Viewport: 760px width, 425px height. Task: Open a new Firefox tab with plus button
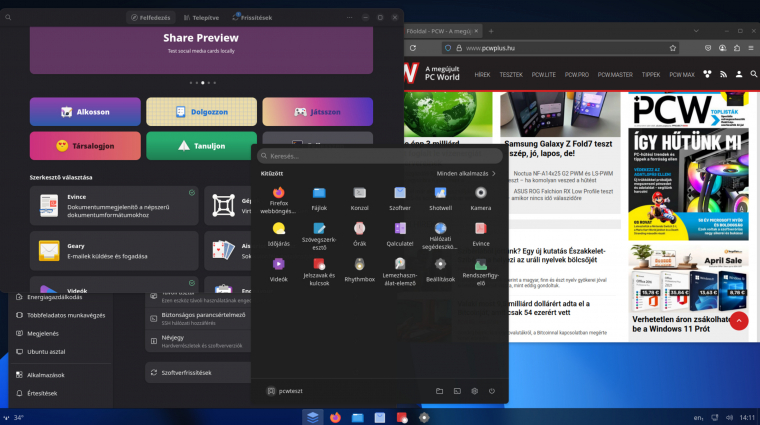491,31
